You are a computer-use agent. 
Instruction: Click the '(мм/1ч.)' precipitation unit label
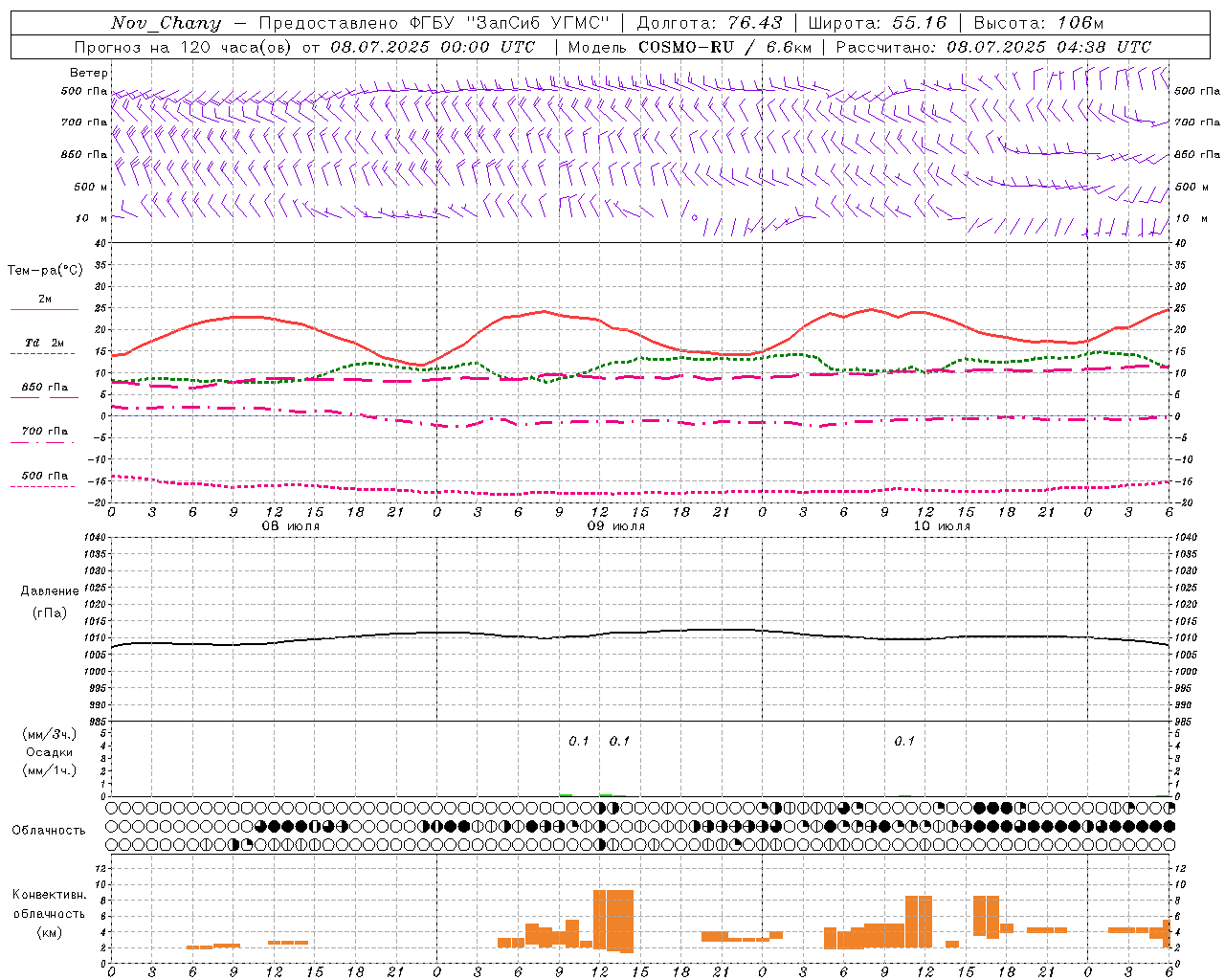click(50, 770)
